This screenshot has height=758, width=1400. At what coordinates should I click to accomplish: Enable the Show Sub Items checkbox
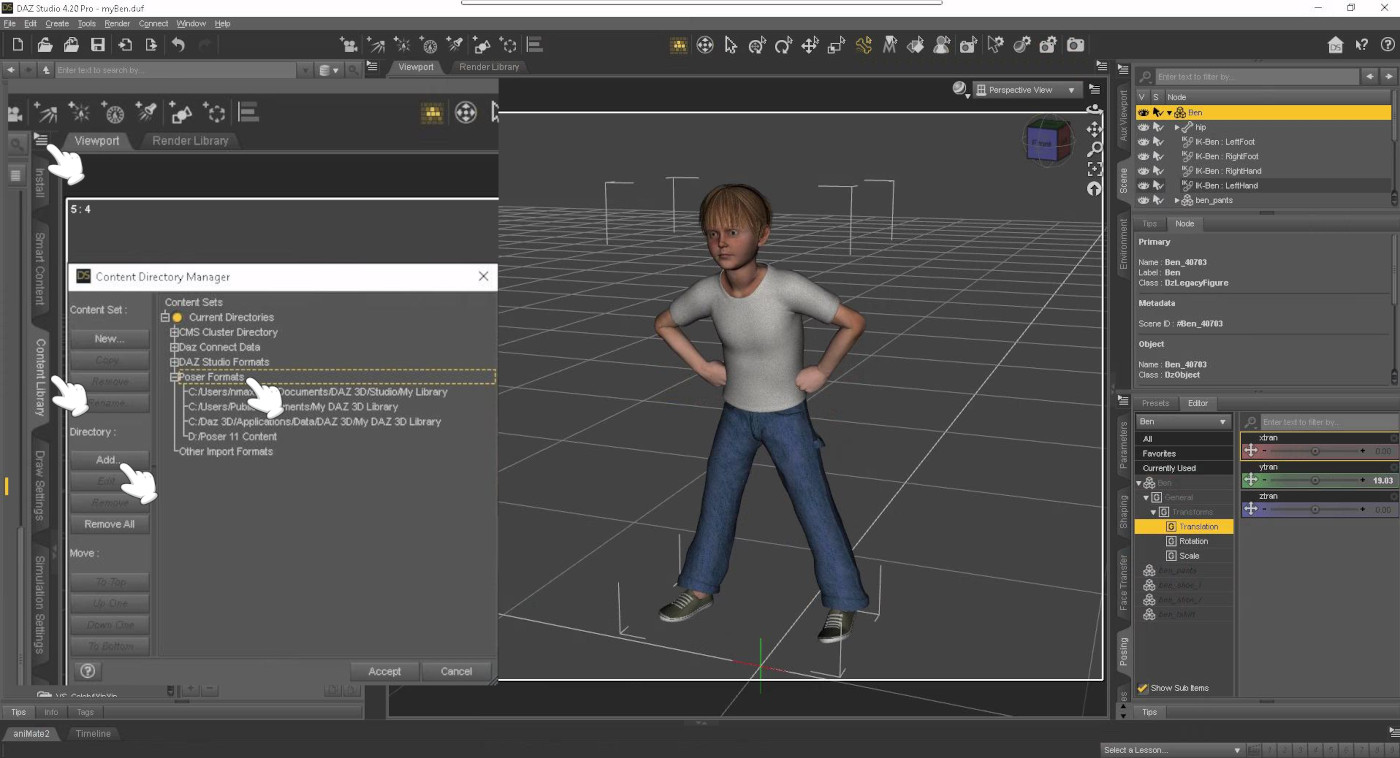[x=1143, y=688]
